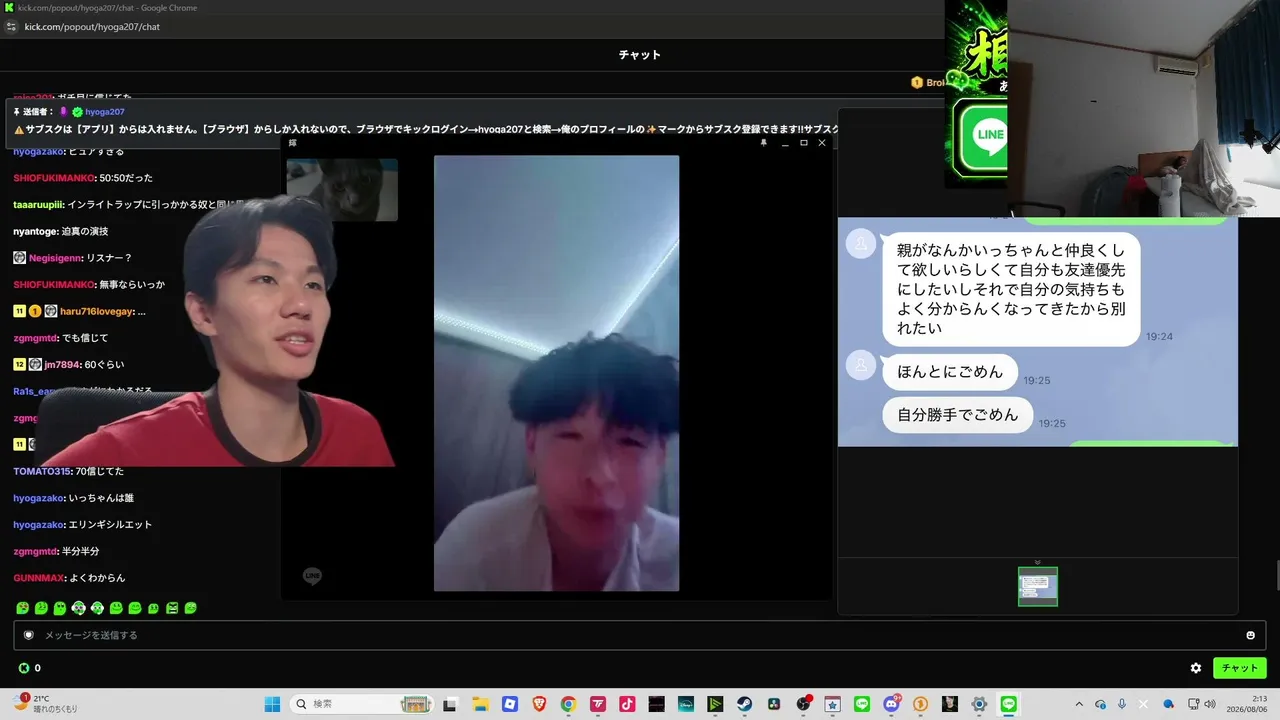
Task: Click chat message エリンギシルエット
Action: 110,525
